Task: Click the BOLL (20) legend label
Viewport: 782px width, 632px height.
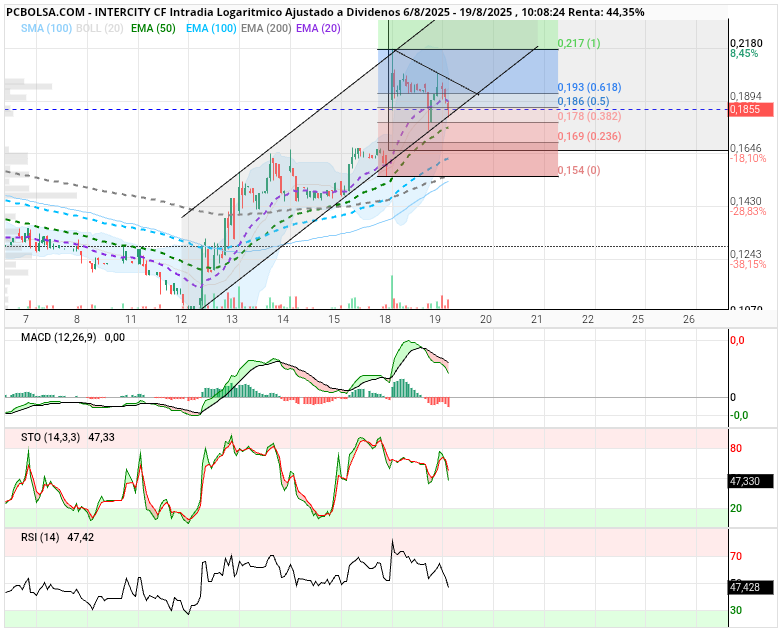Action: pos(100,28)
